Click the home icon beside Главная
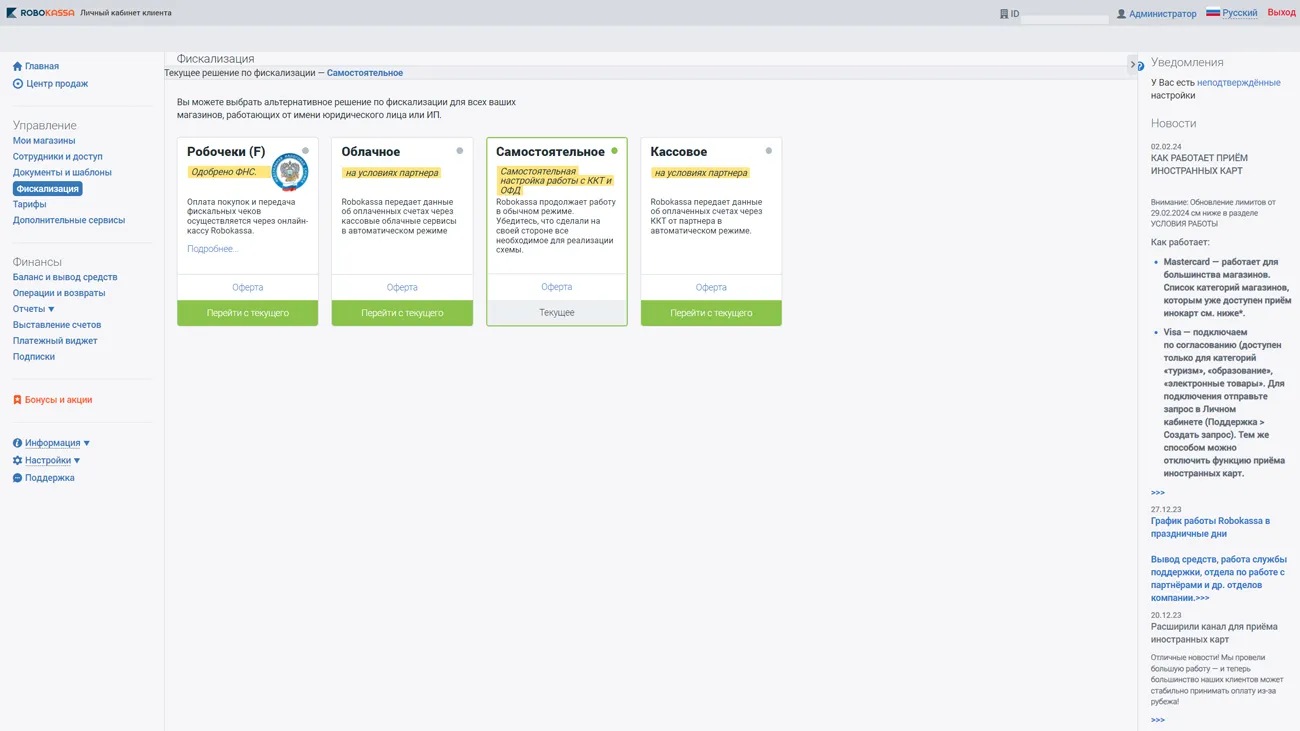This screenshot has width=1300, height=731. [17, 67]
